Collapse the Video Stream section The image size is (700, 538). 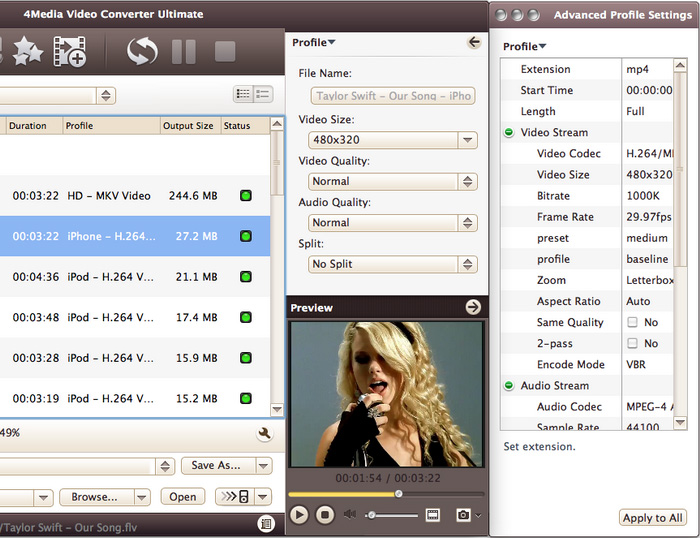pos(509,133)
